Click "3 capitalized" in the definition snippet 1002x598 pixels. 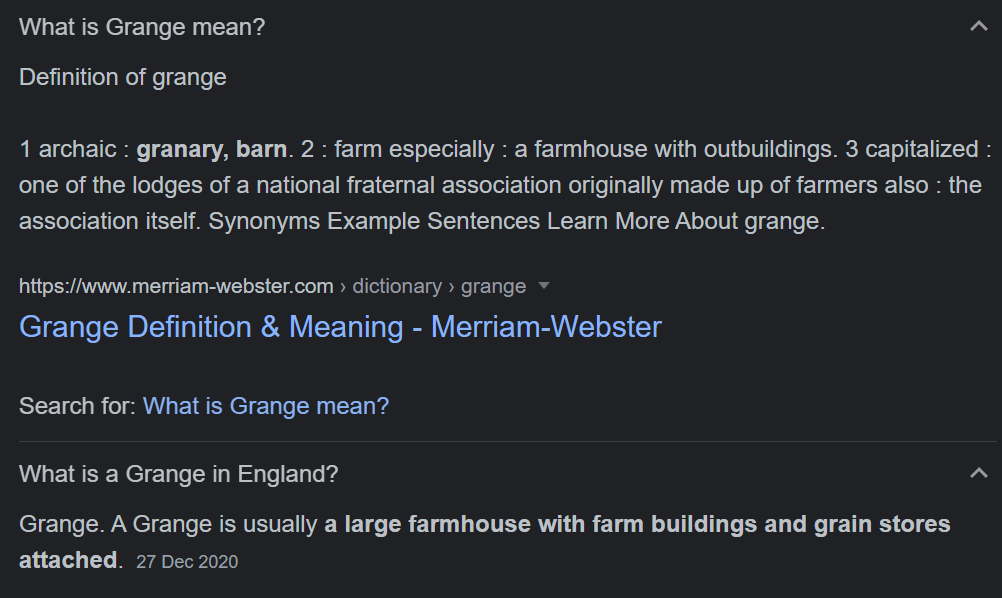click(x=911, y=149)
